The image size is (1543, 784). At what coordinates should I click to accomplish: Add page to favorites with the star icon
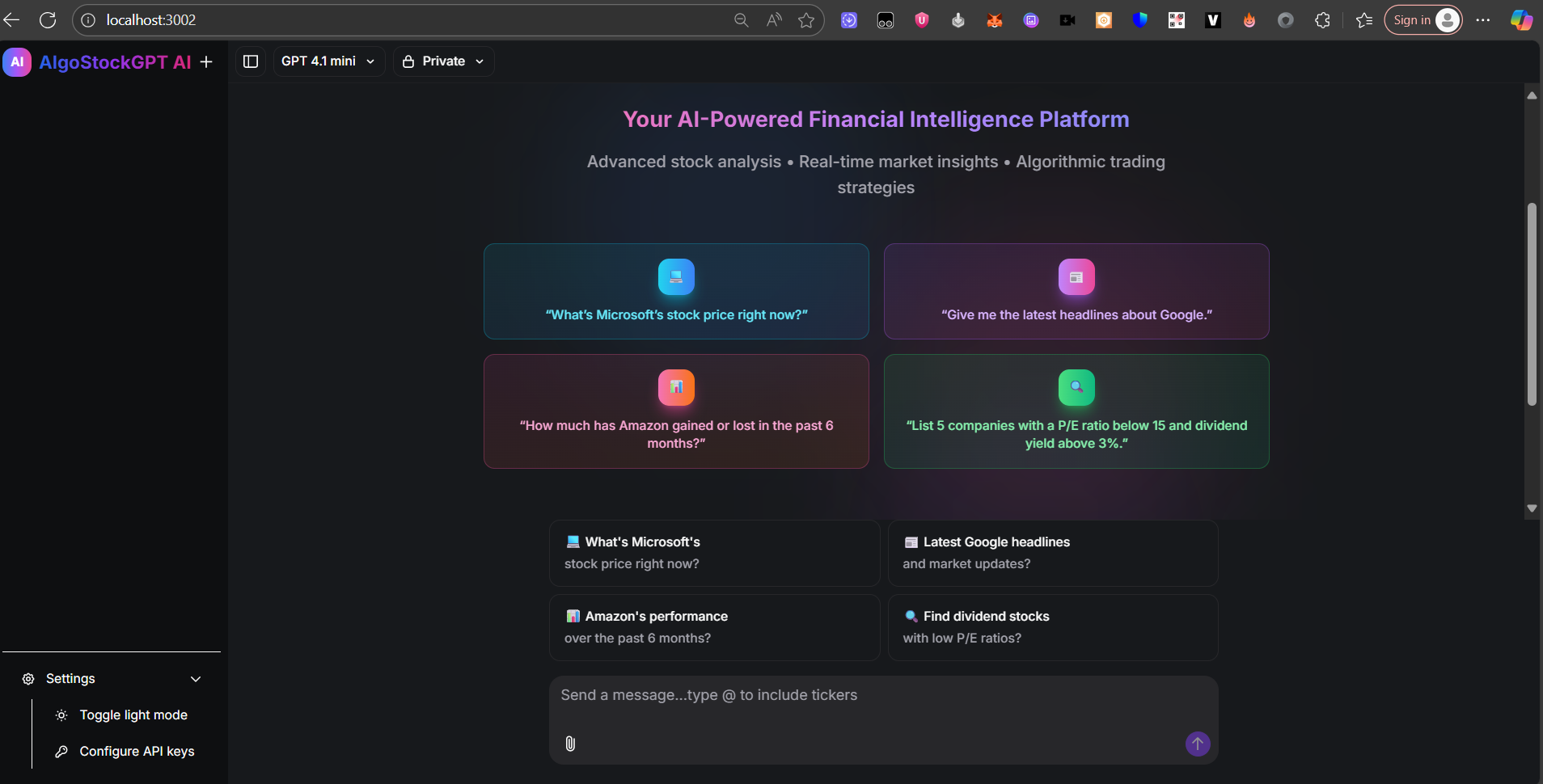[806, 20]
